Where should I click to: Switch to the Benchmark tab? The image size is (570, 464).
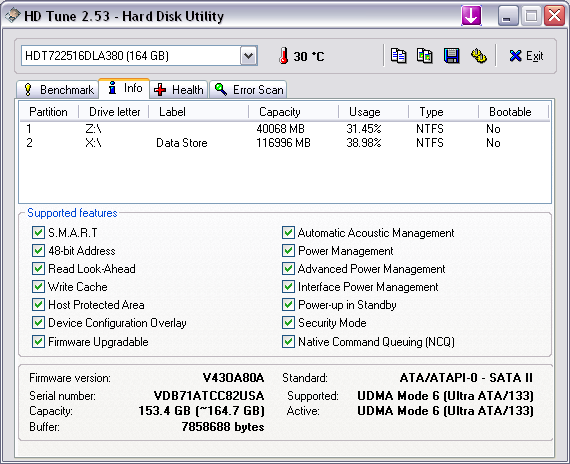[57, 89]
